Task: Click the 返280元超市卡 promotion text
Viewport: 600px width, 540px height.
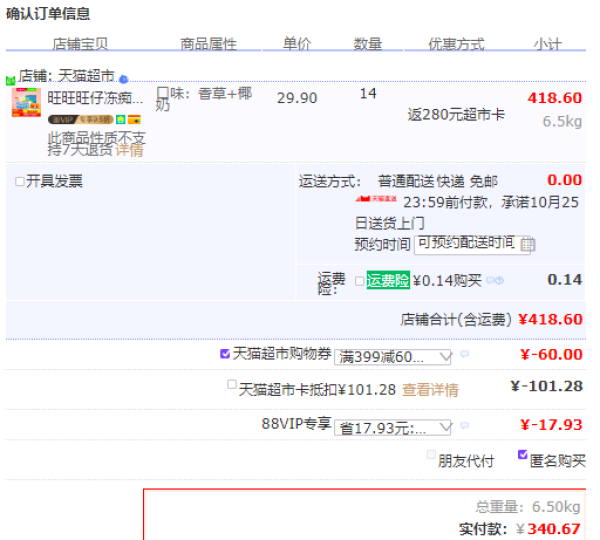Action: tap(456, 114)
